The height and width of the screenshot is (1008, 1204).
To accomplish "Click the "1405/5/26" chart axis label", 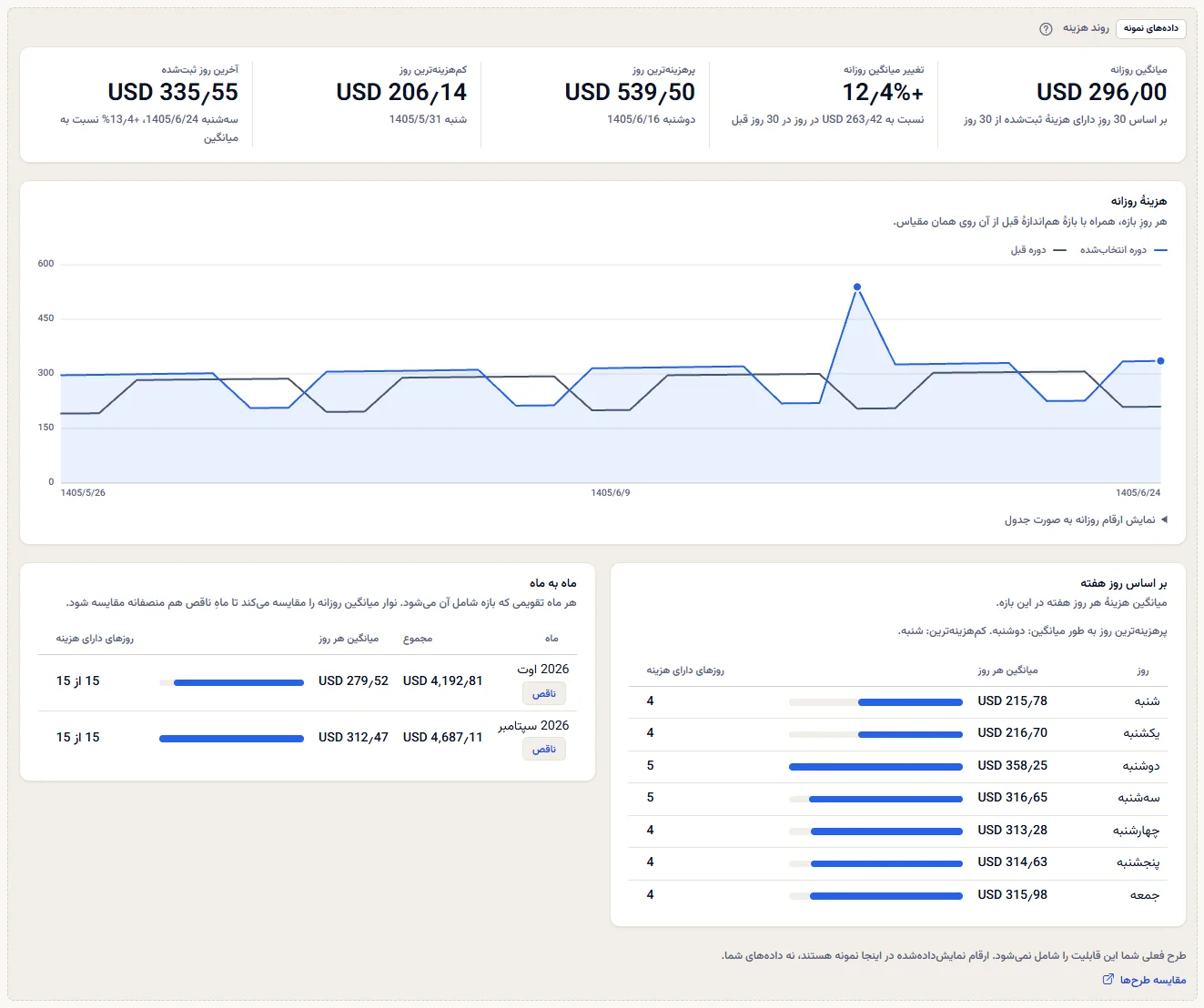I will pos(83,493).
